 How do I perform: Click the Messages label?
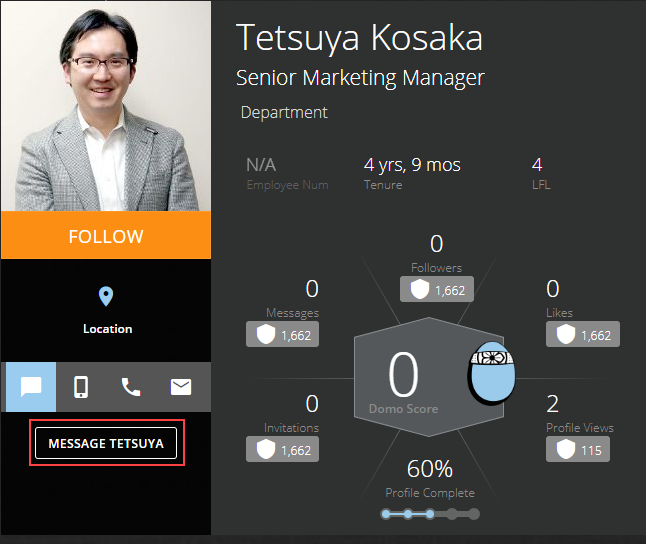[293, 313]
